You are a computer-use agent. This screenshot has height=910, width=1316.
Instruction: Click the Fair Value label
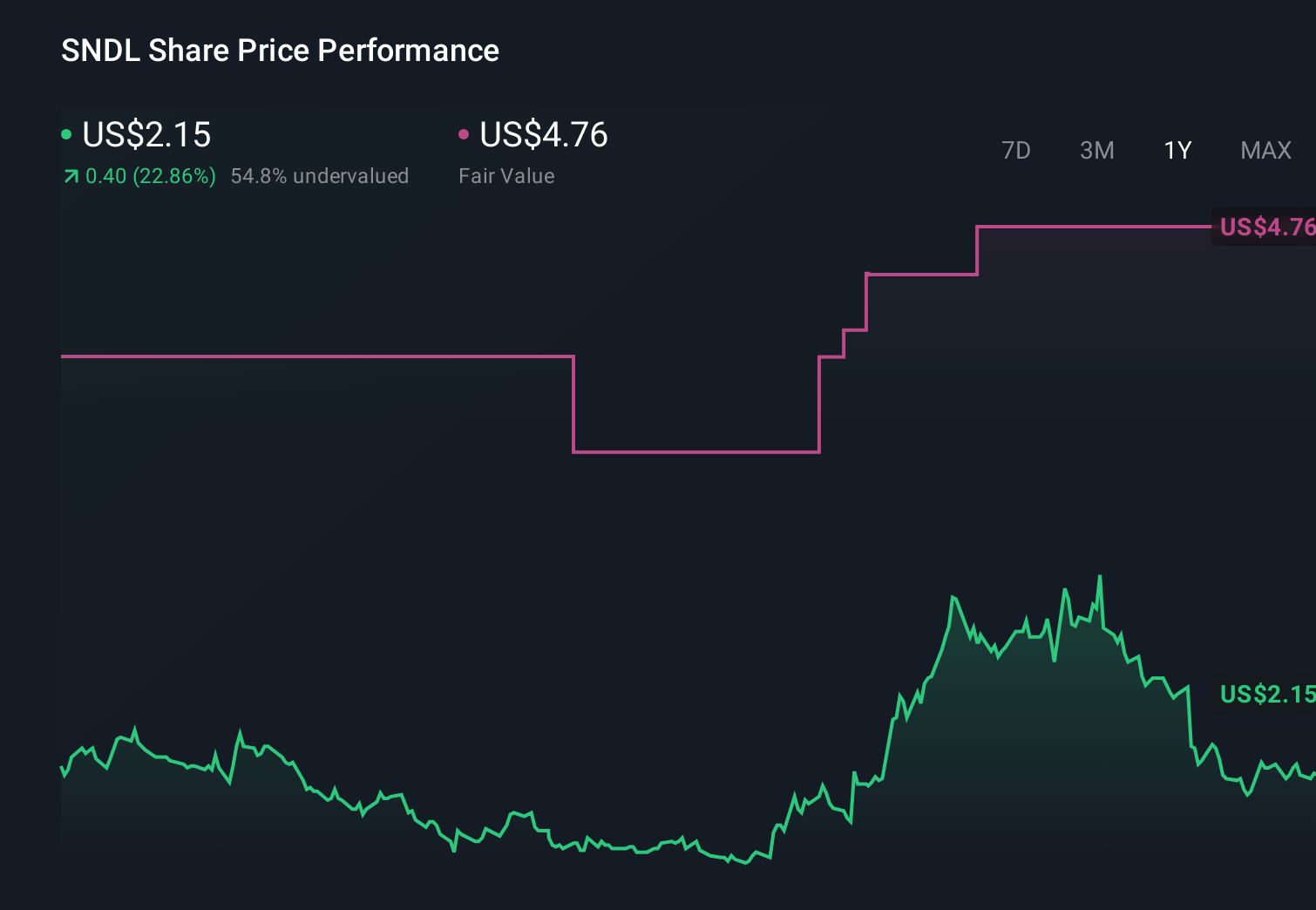point(506,176)
